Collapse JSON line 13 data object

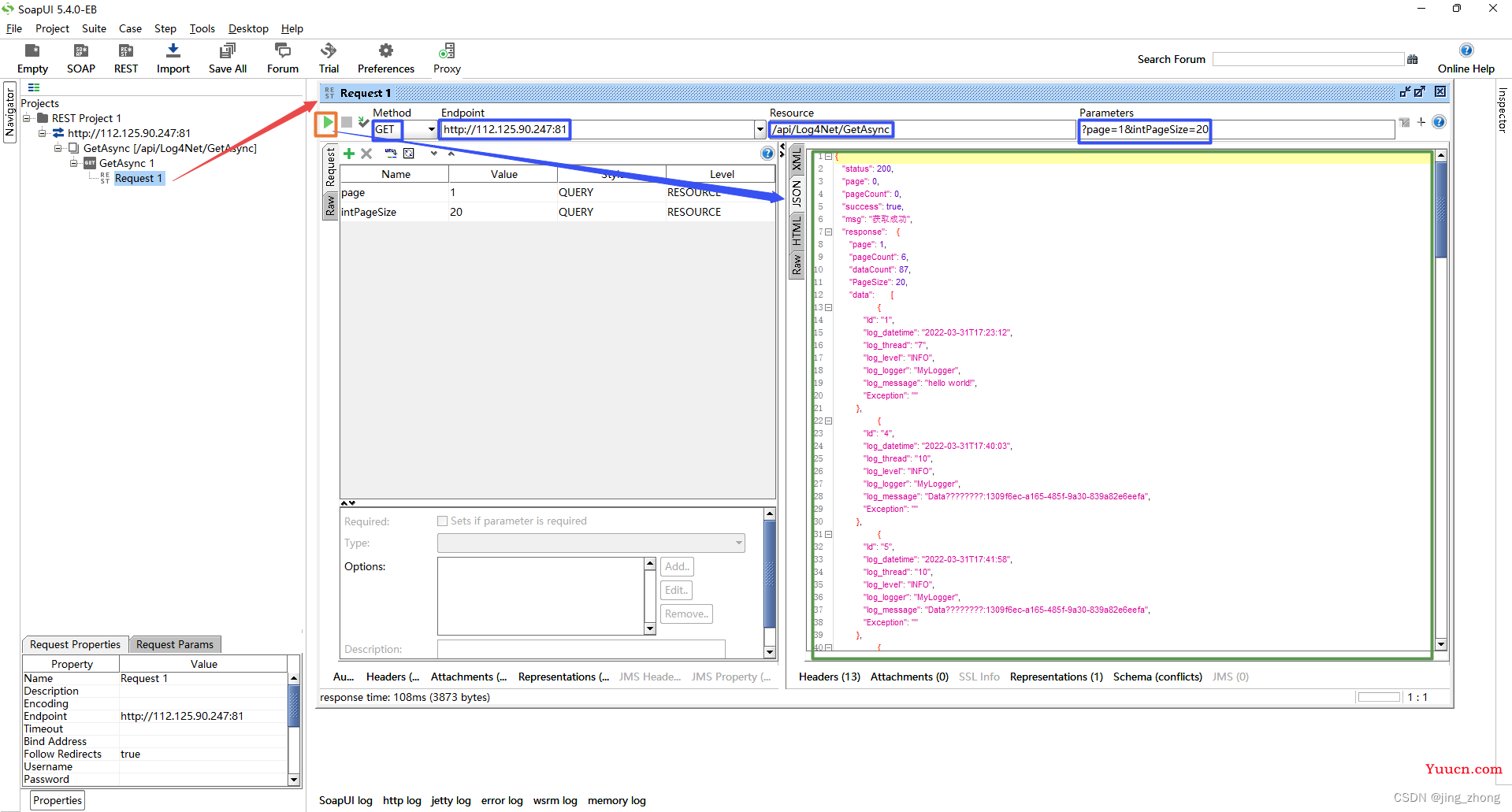(828, 308)
